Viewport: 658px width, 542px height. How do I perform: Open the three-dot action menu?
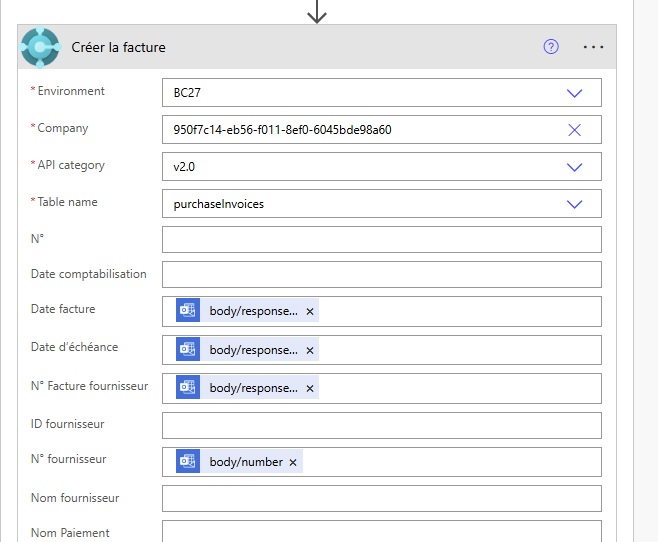593,47
